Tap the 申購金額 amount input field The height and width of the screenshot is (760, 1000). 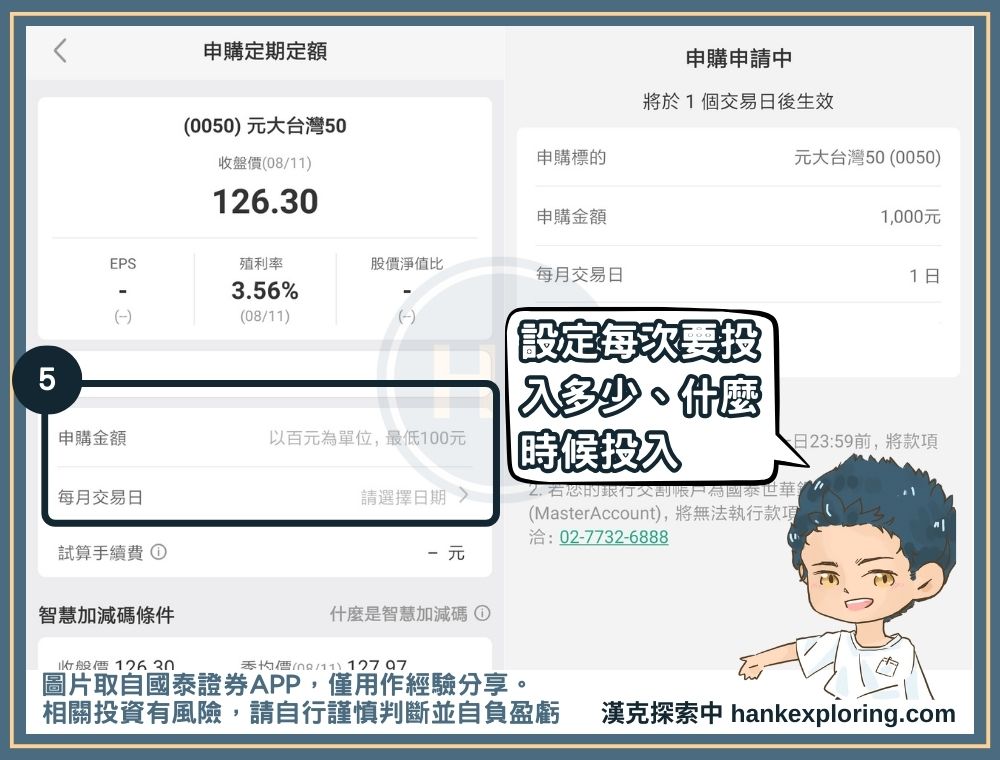point(265,438)
